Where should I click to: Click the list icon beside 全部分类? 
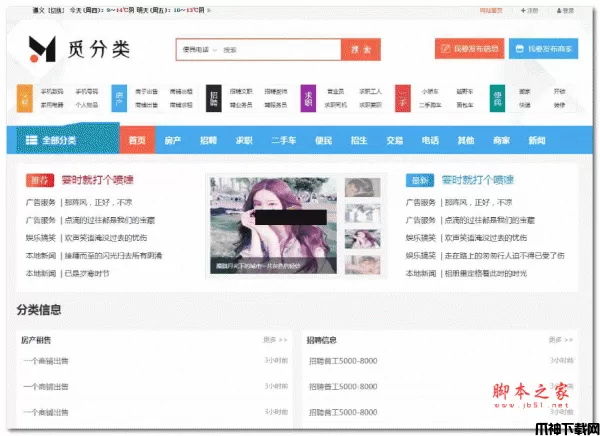tap(31, 140)
